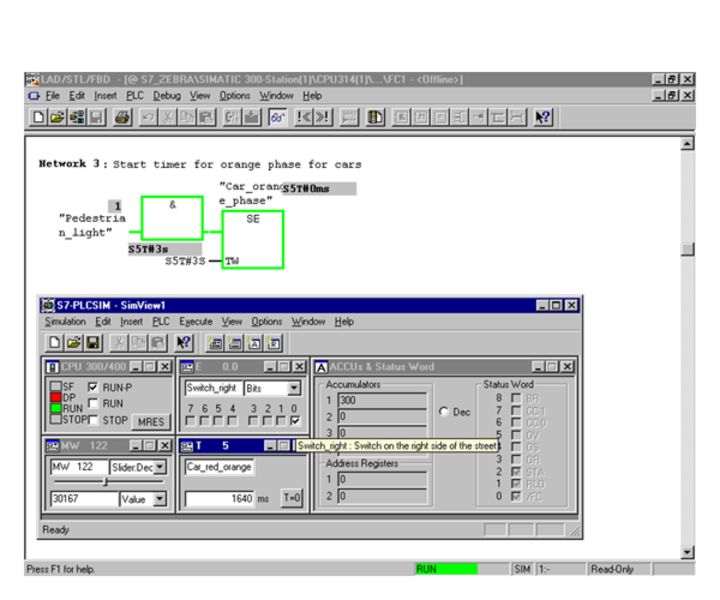Click the Catalog/overviews book icon
This screenshot has height=600, width=720.
[x=375, y=118]
